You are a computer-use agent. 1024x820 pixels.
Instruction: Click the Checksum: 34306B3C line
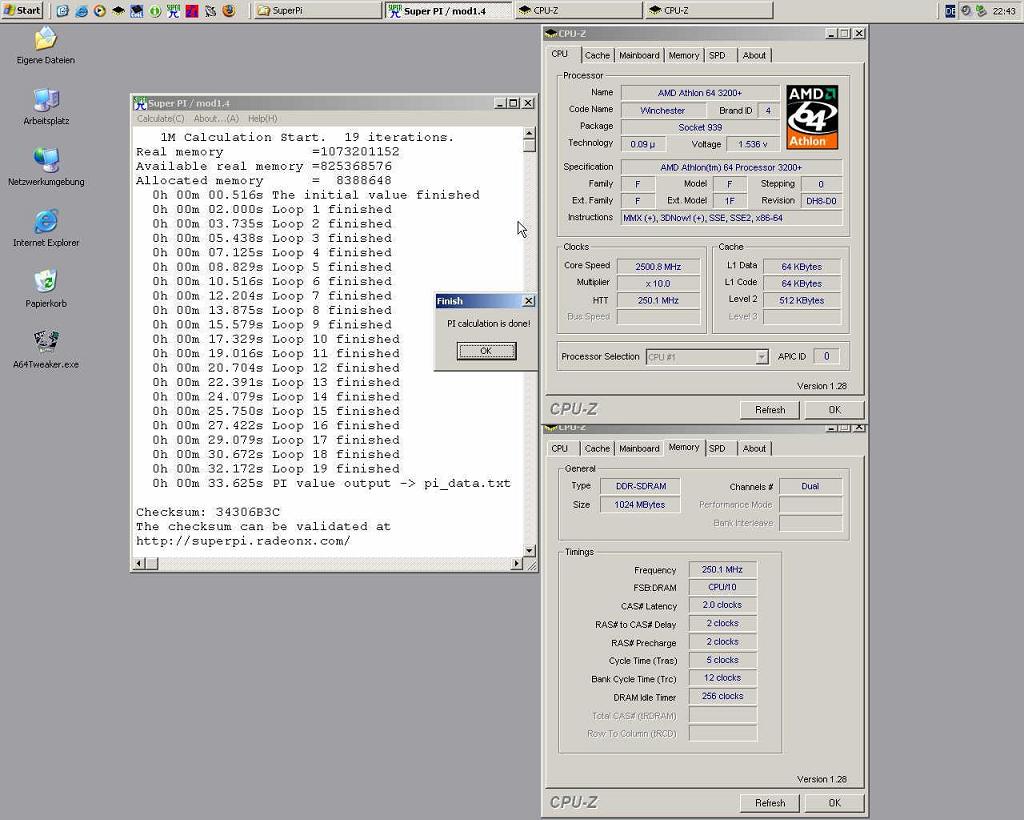(208, 512)
